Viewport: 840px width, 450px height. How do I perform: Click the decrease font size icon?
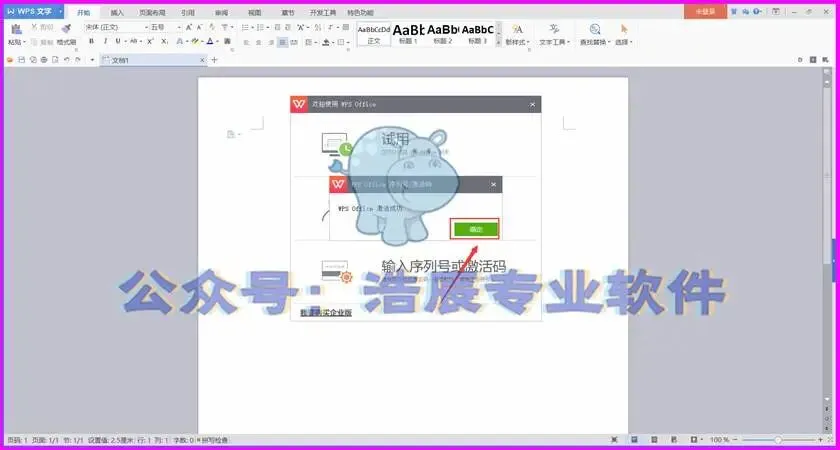199,27
